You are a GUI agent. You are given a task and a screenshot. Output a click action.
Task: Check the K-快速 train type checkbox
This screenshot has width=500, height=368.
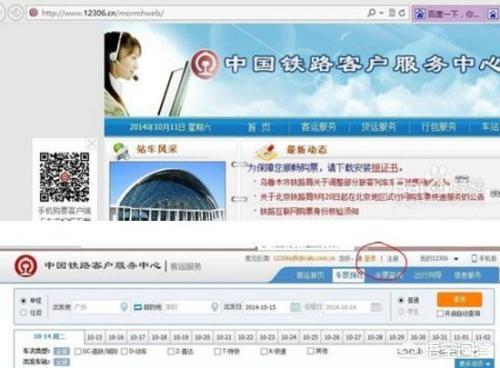(264, 351)
